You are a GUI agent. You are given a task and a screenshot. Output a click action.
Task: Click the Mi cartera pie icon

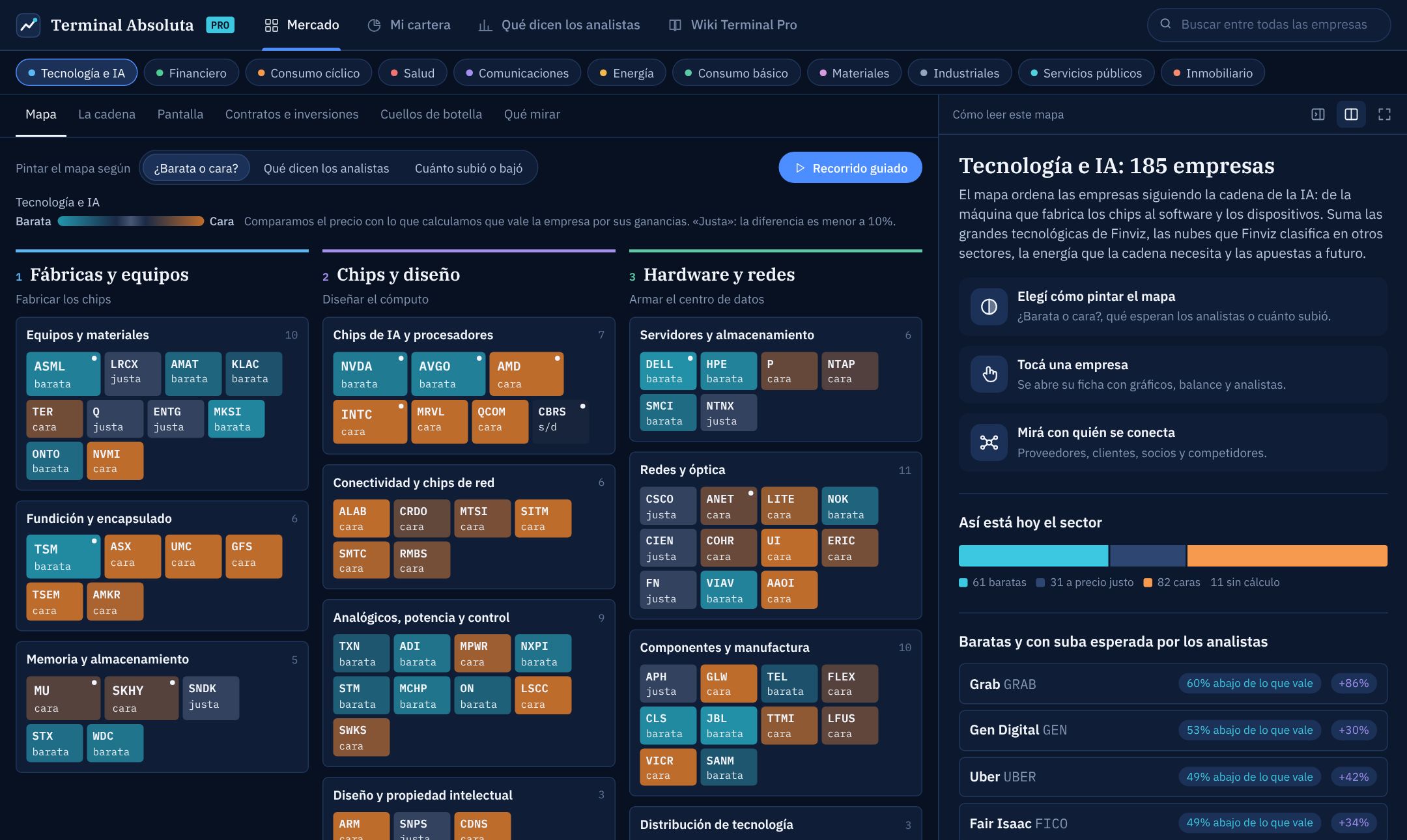click(x=374, y=25)
